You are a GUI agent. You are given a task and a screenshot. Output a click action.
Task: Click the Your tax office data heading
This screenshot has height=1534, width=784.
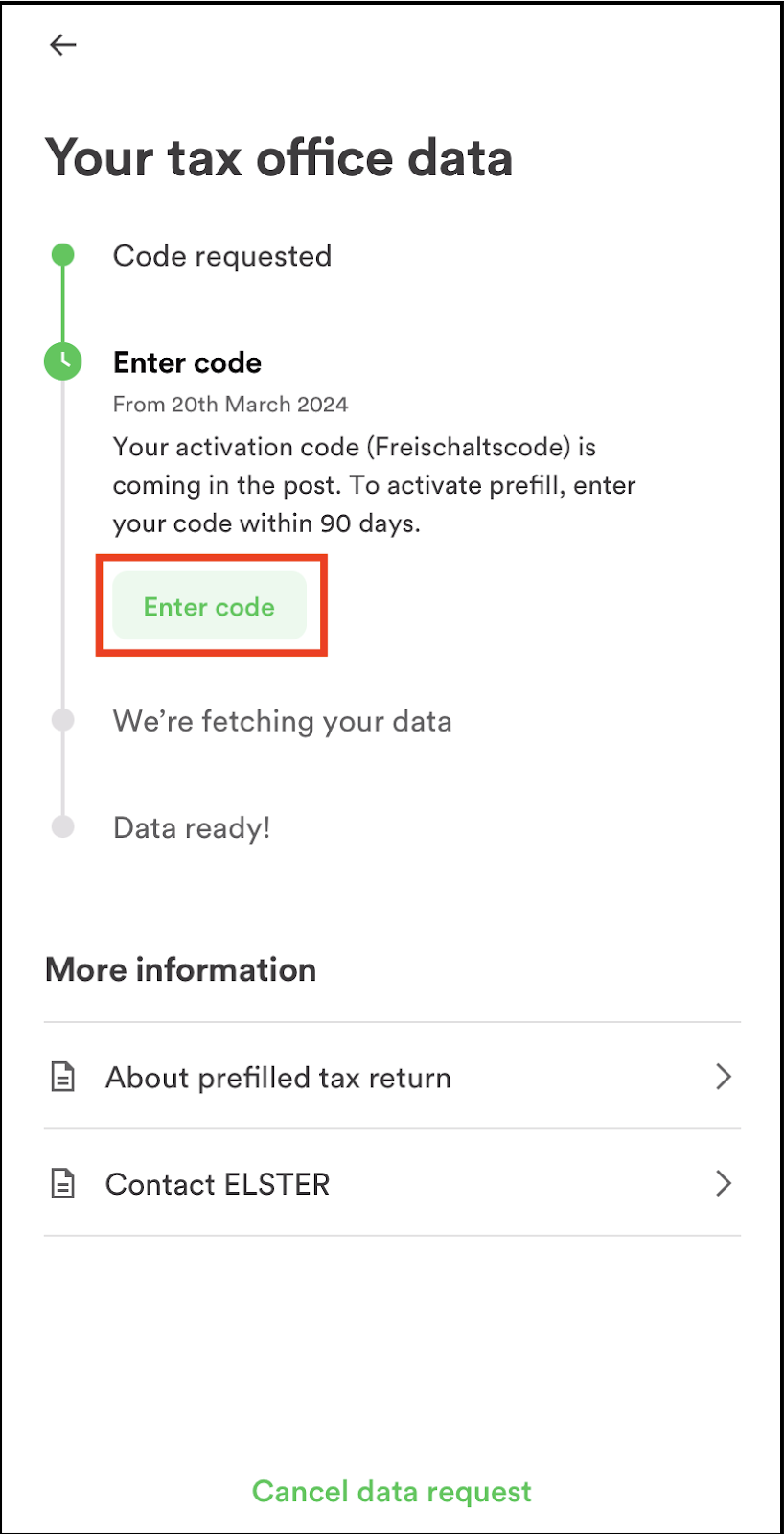279,158
